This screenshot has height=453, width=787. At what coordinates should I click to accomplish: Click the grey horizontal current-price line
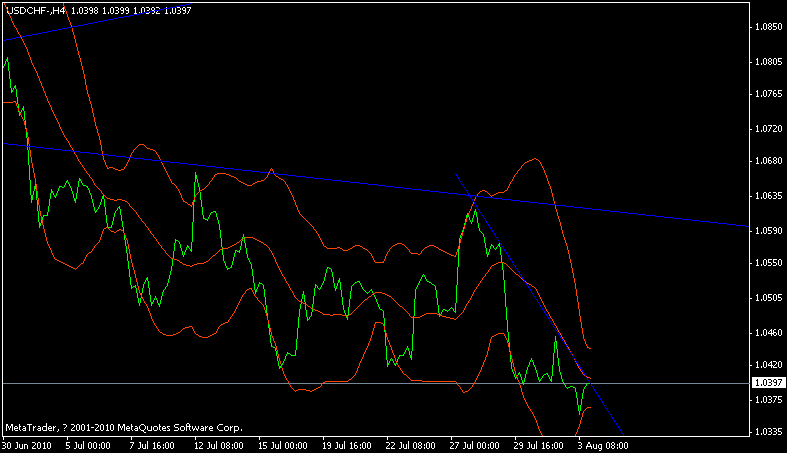coord(375,383)
